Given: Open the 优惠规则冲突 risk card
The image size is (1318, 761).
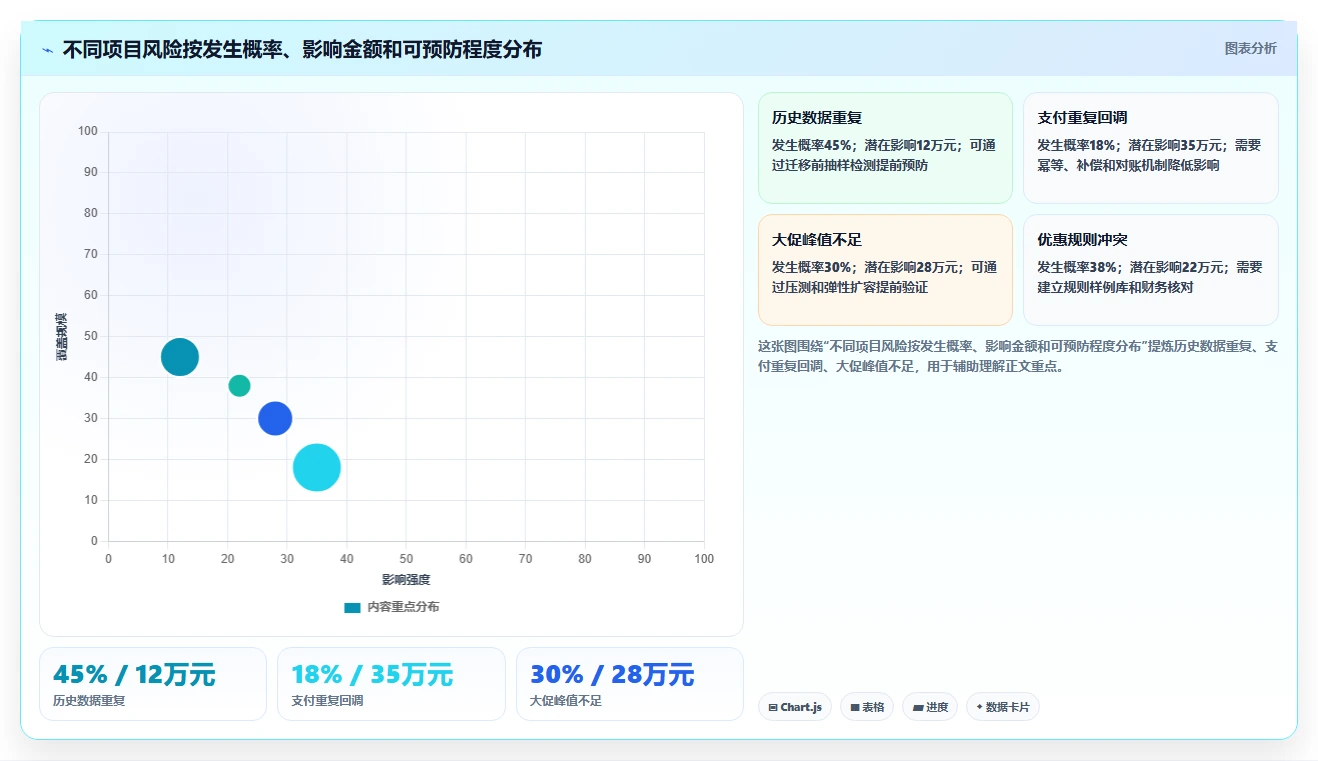Looking at the screenshot, I should click(x=1150, y=270).
